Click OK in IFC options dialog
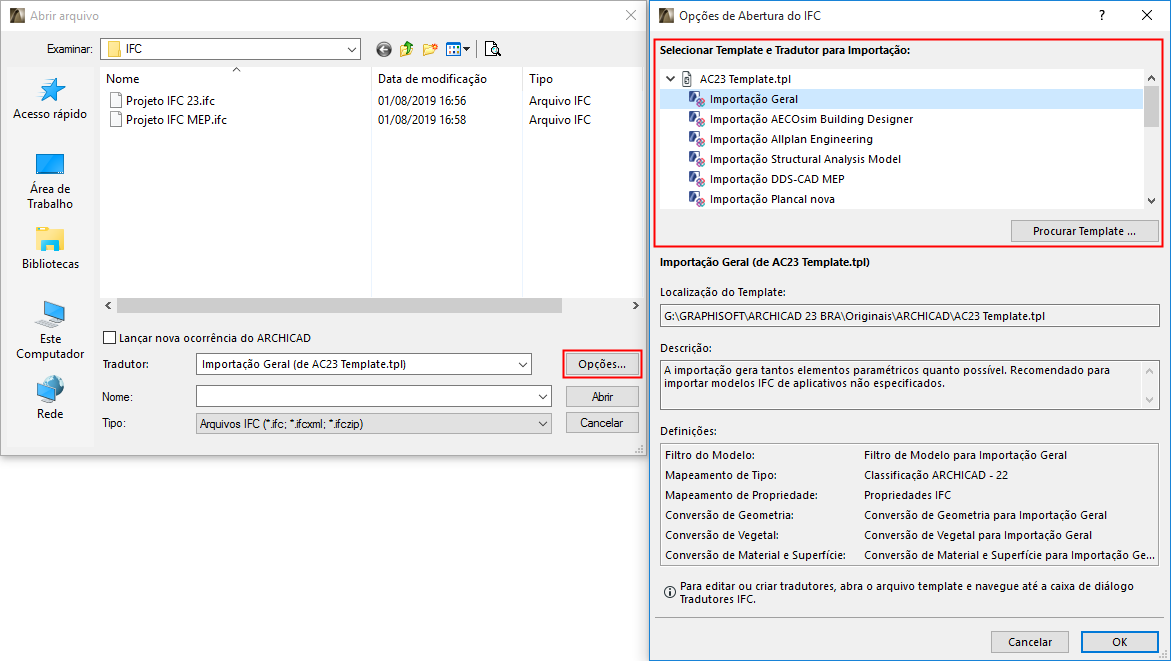Image resolution: width=1171 pixels, height=661 pixels. [1119, 642]
